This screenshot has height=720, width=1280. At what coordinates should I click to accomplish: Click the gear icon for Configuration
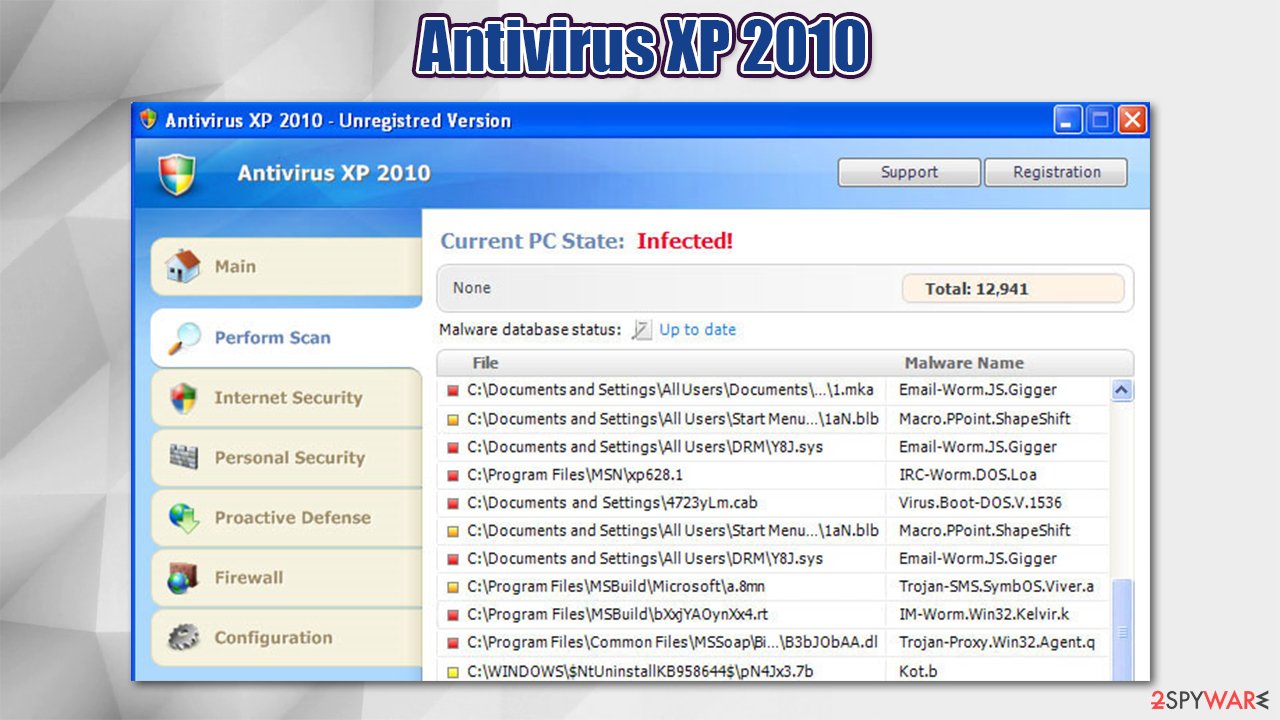point(183,637)
